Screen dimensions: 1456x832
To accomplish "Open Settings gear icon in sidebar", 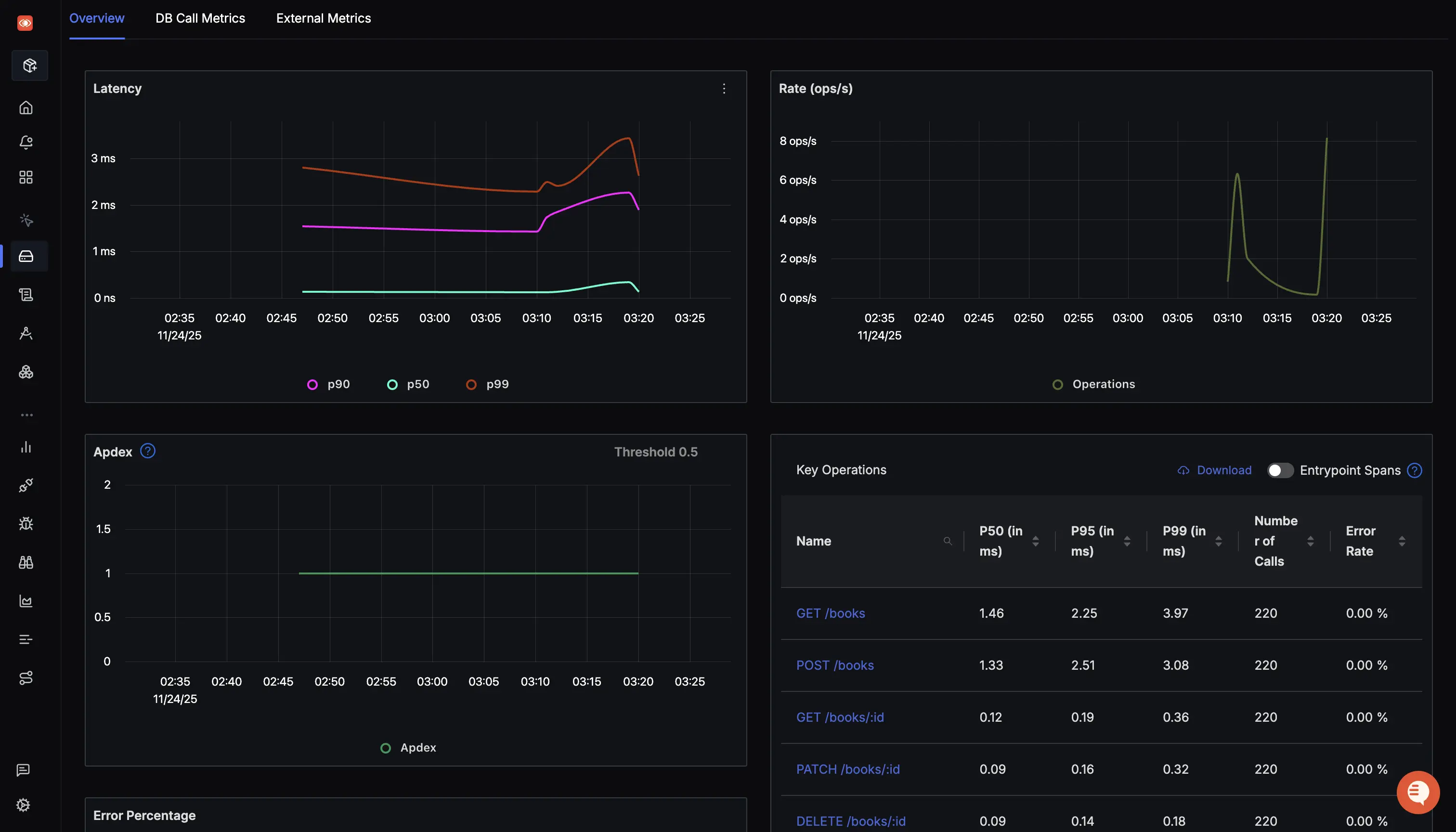I will (x=24, y=805).
